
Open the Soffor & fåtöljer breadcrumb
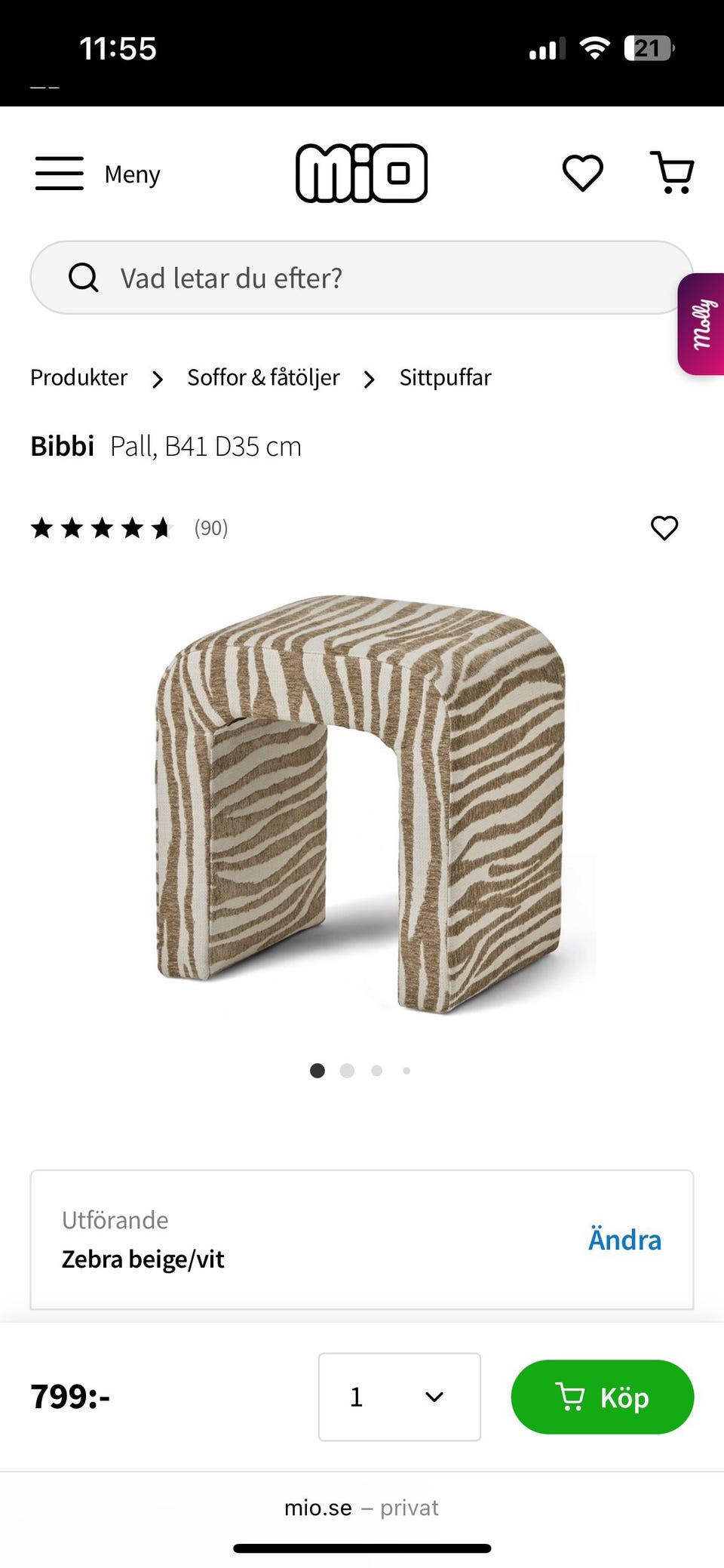[263, 377]
